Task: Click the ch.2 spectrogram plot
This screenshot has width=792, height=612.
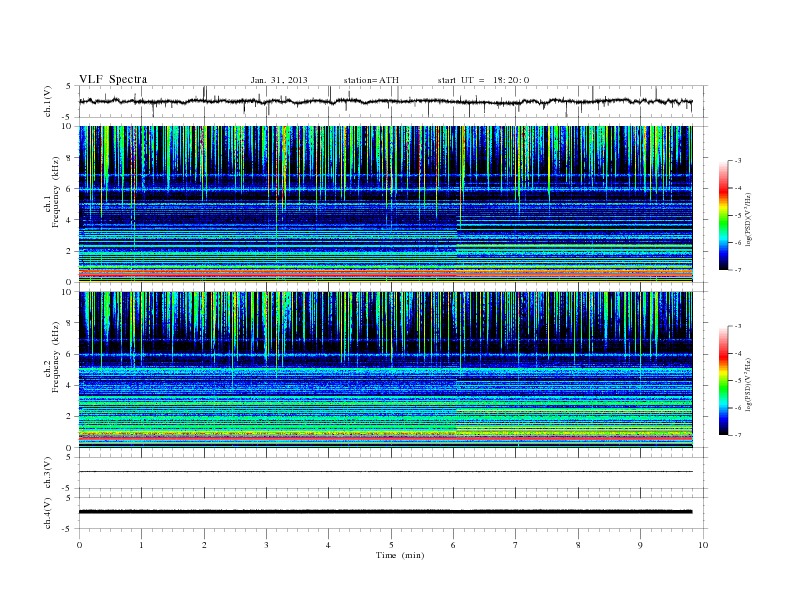Action: (x=385, y=370)
